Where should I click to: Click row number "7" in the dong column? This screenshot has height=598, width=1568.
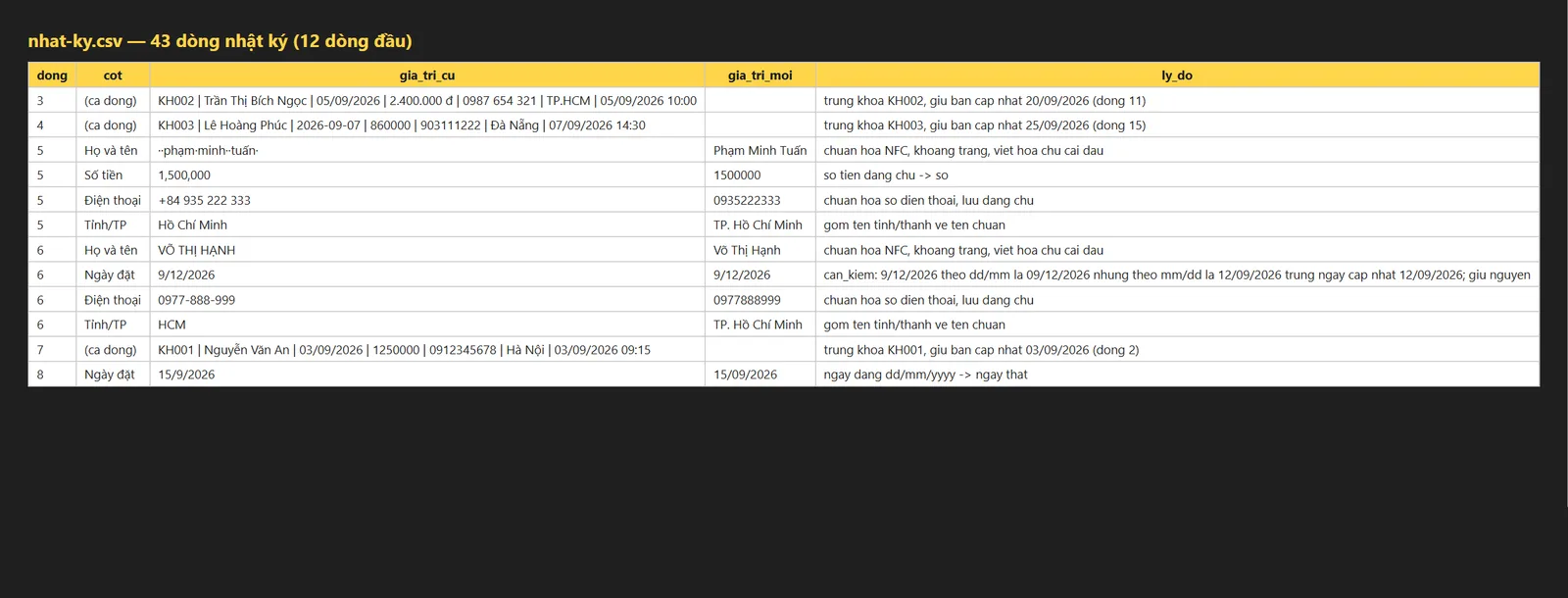click(x=40, y=350)
